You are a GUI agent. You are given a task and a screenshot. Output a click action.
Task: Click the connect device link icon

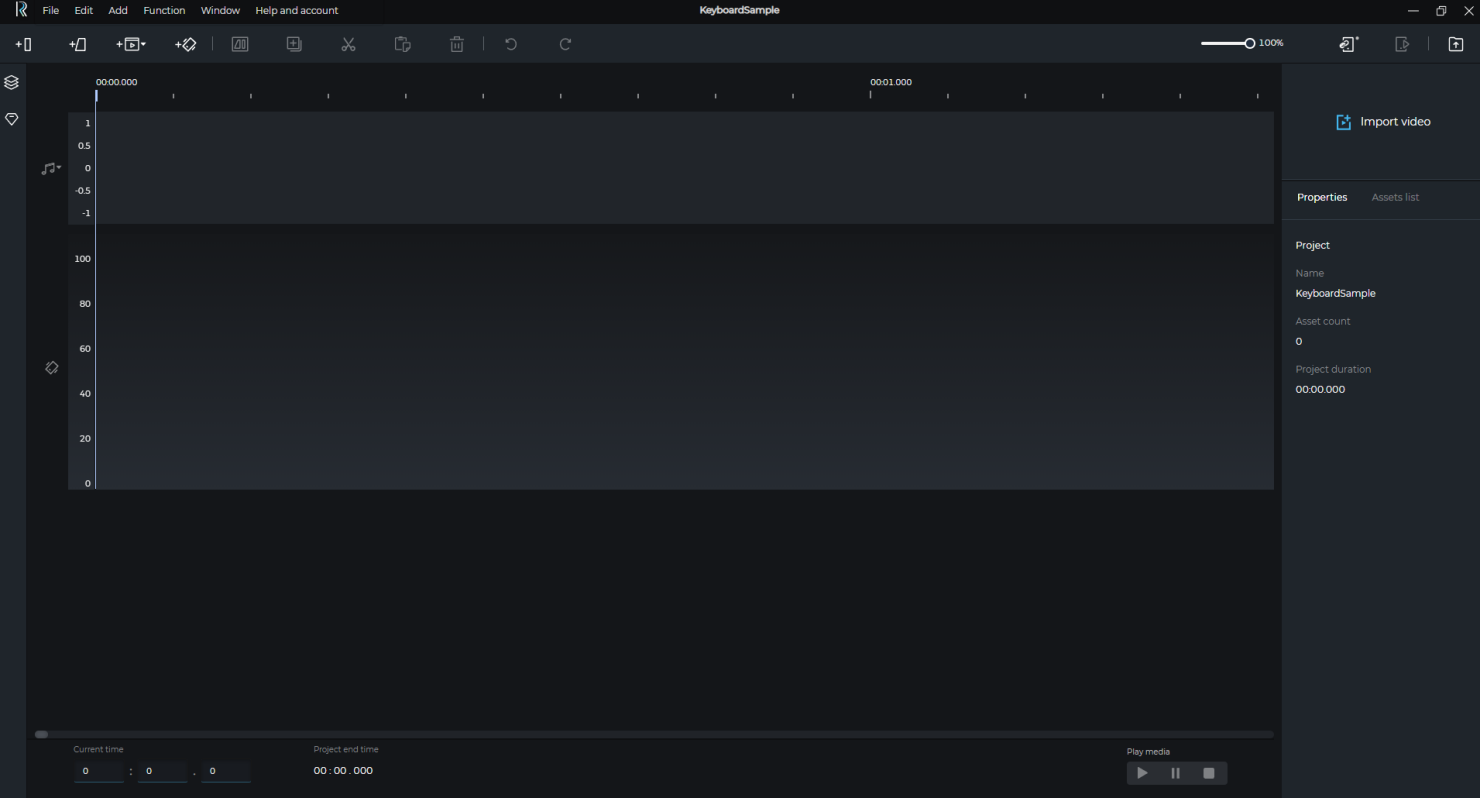tap(1349, 44)
